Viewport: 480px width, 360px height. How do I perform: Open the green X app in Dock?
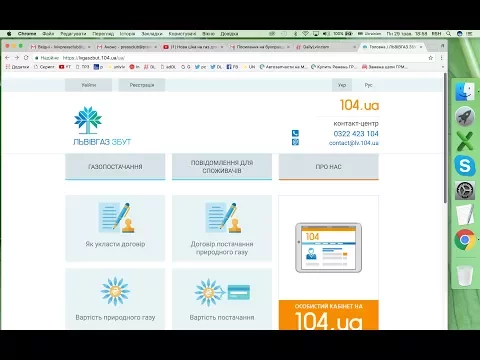tap(465, 141)
